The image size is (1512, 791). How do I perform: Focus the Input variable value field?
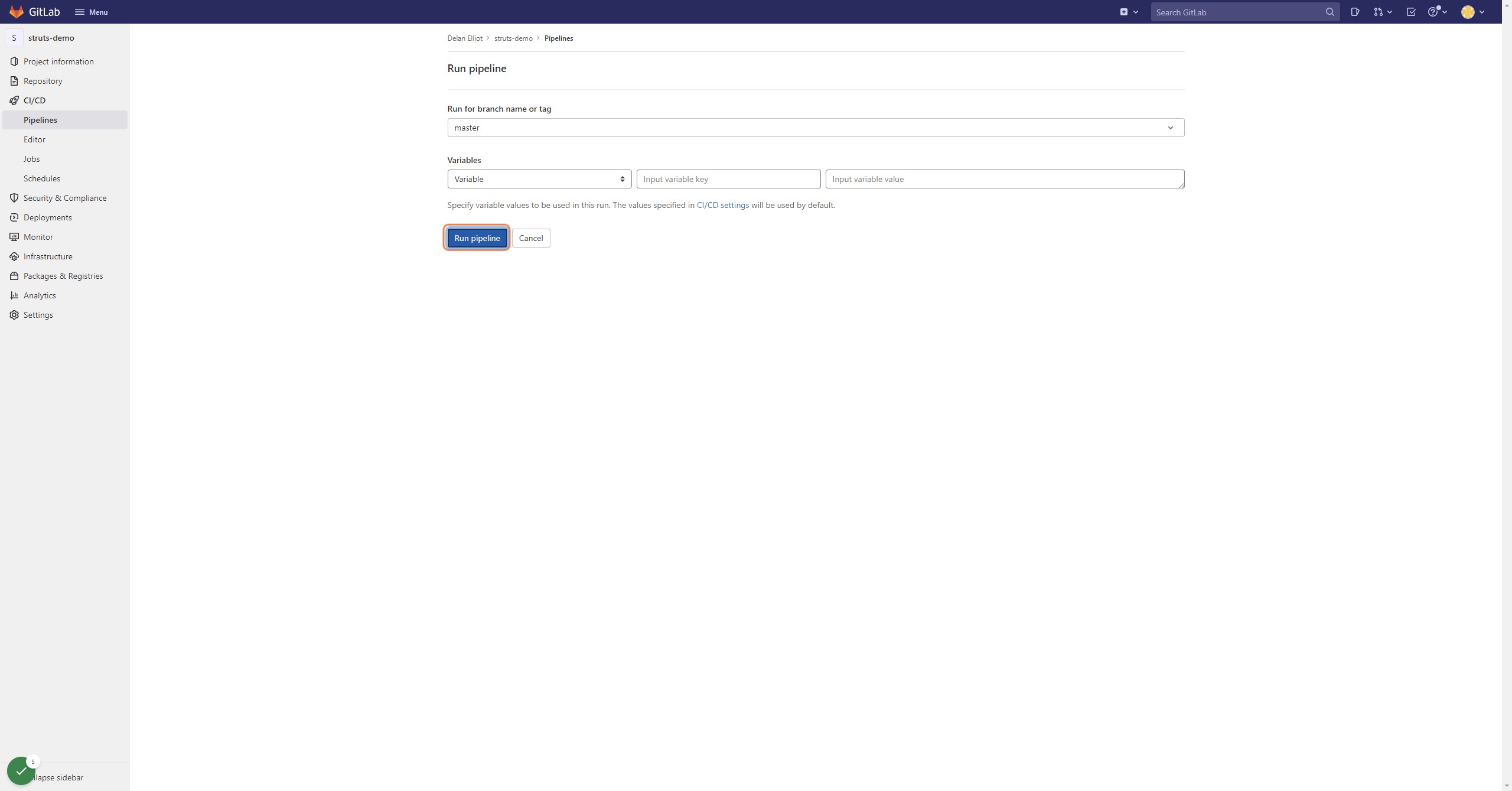[1005, 179]
